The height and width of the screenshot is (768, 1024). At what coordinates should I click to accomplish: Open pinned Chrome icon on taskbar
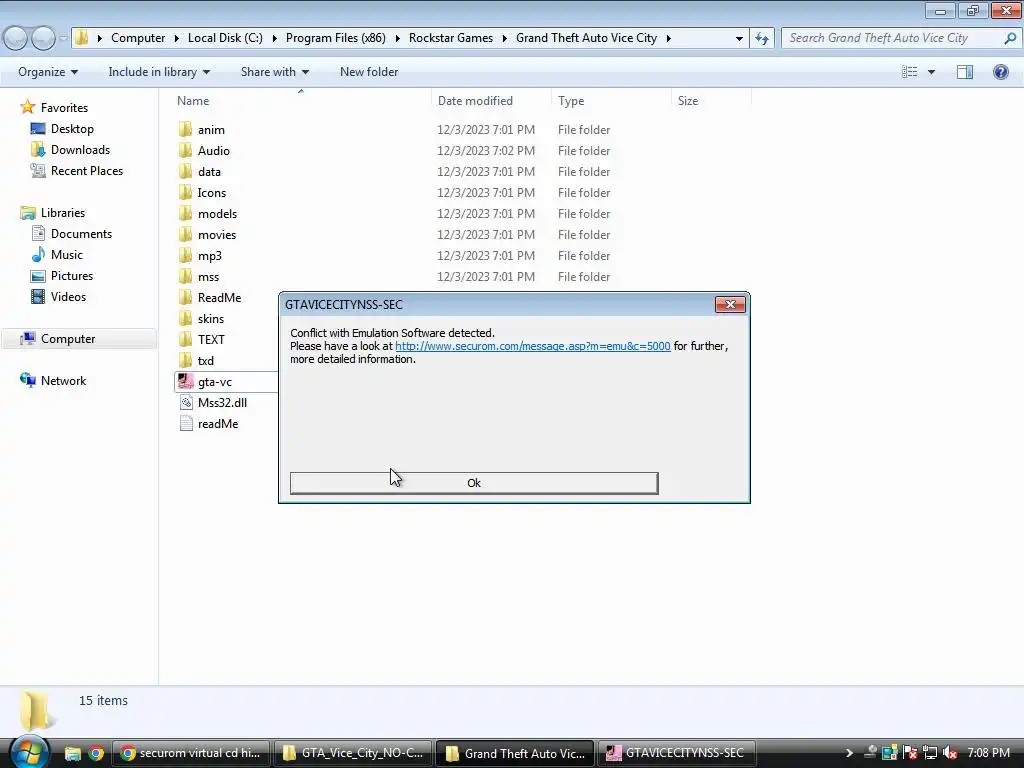tap(96, 753)
